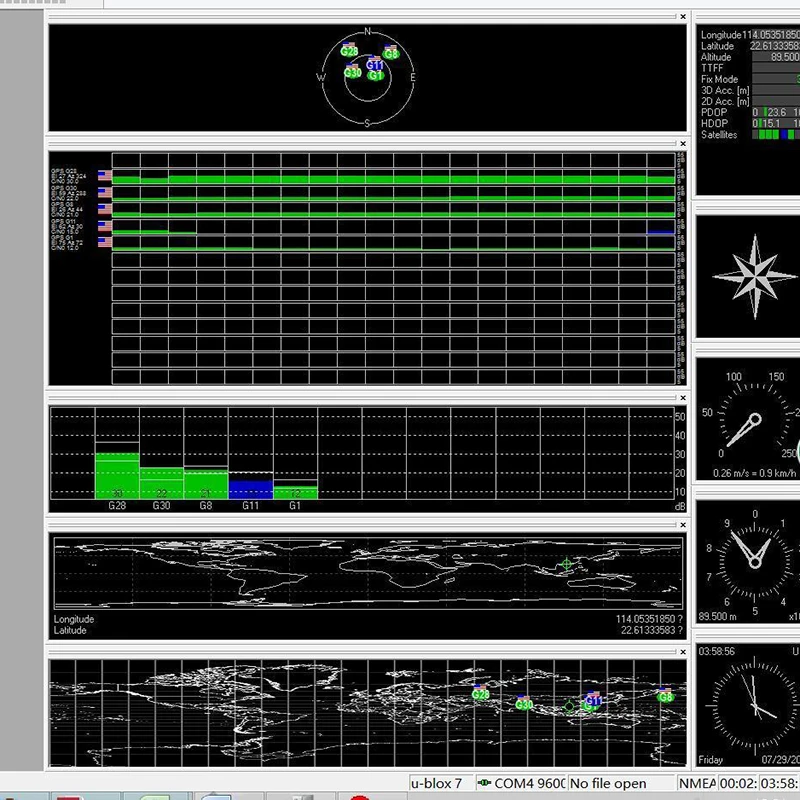Close the satellite signal history panel
Viewport: 800px width, 800px height.
click(x=683, y=144)
